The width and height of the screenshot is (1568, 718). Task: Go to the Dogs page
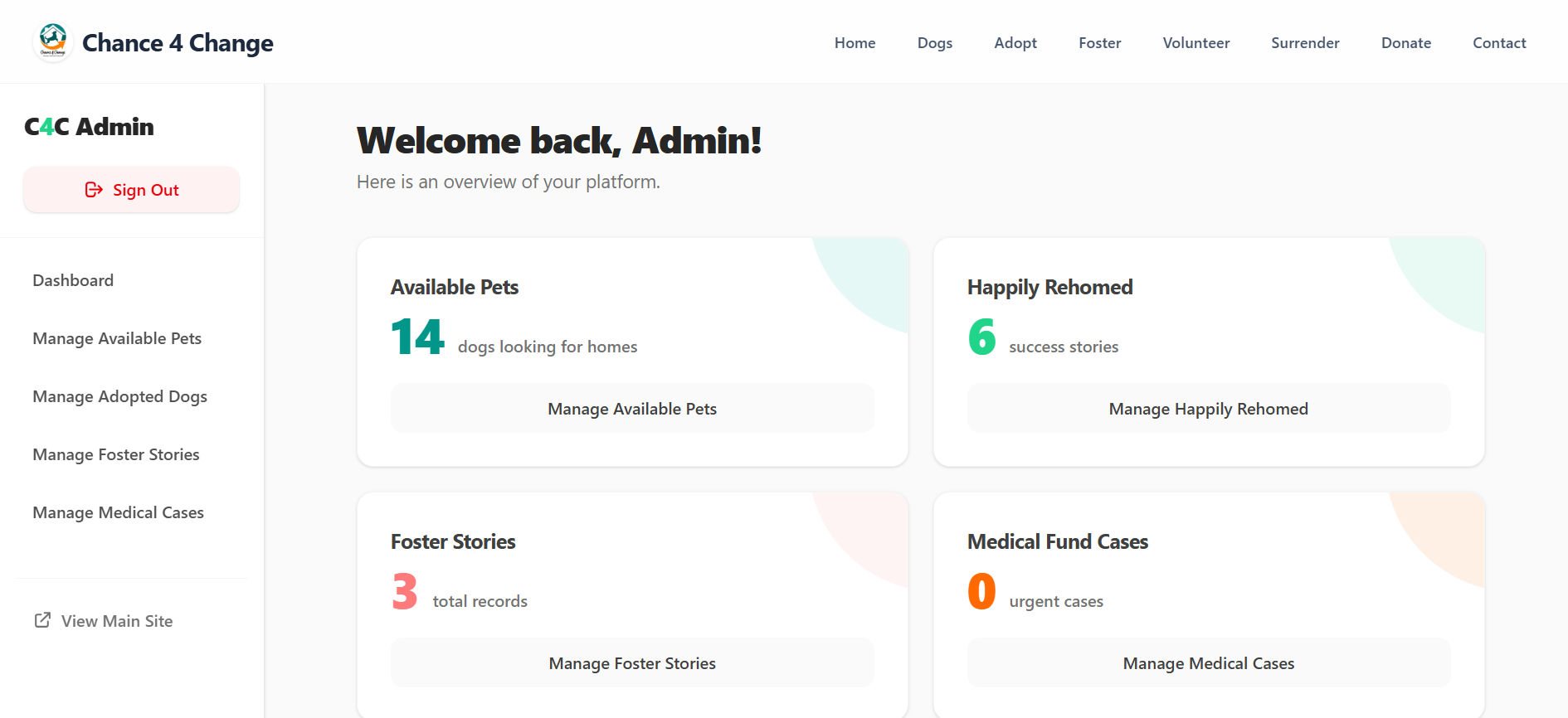coord(935,43)
